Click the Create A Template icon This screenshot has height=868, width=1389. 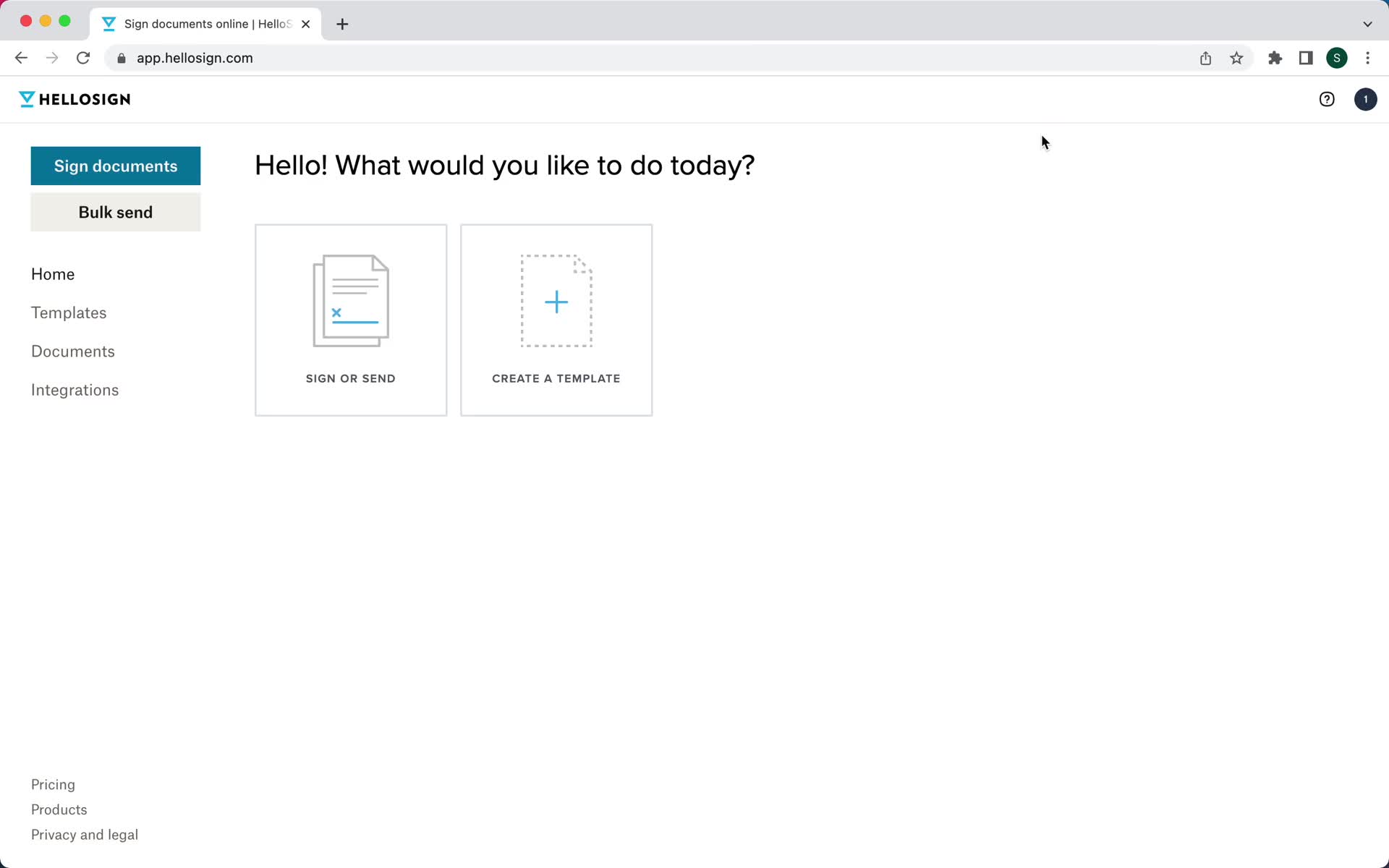[556, 301]
